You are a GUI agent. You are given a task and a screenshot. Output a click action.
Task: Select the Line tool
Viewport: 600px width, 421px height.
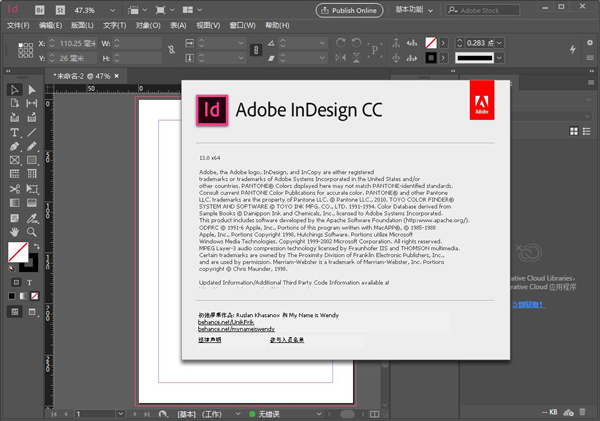click(32, 132)
